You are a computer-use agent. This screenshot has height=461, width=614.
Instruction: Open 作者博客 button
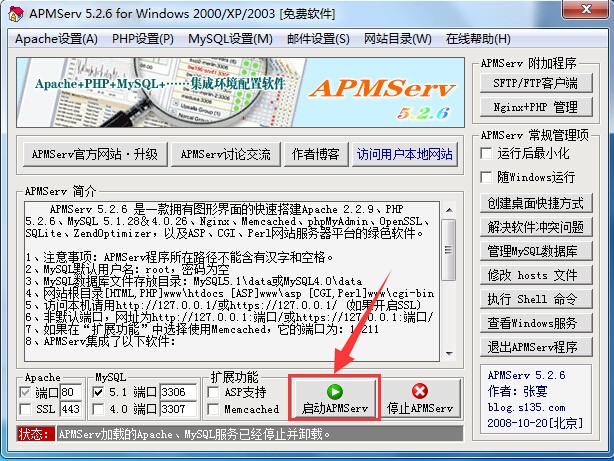pos(316,154)
